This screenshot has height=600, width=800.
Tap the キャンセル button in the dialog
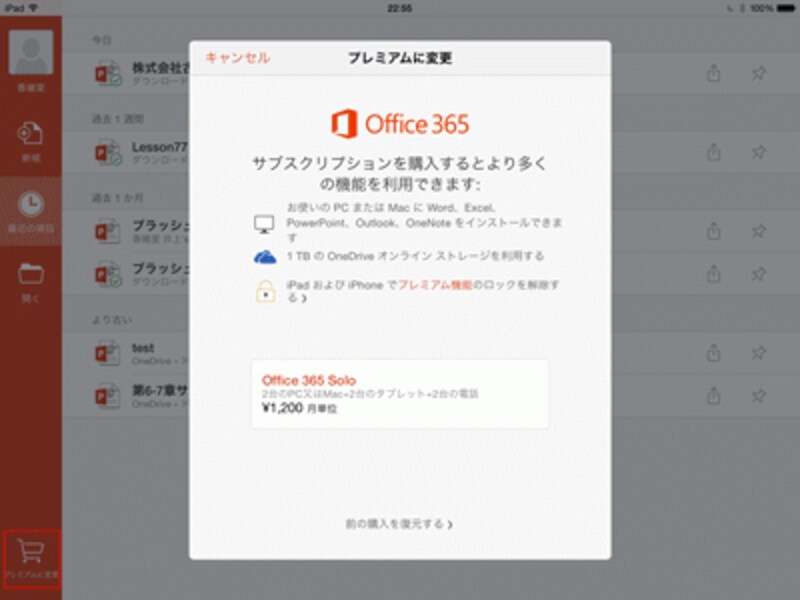(238, 58)
